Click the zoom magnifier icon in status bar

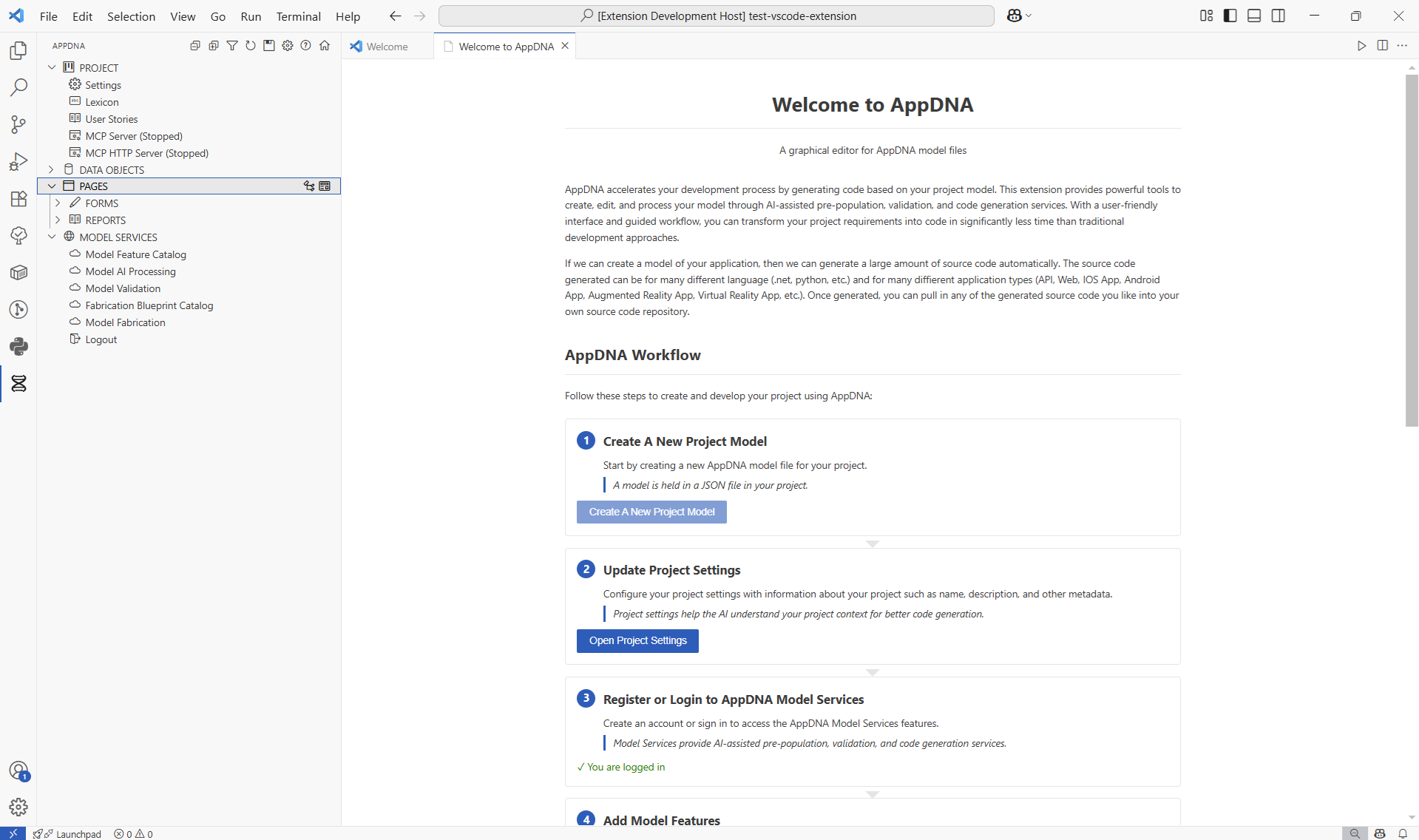pyautogui.click(x=1354, y=833)
